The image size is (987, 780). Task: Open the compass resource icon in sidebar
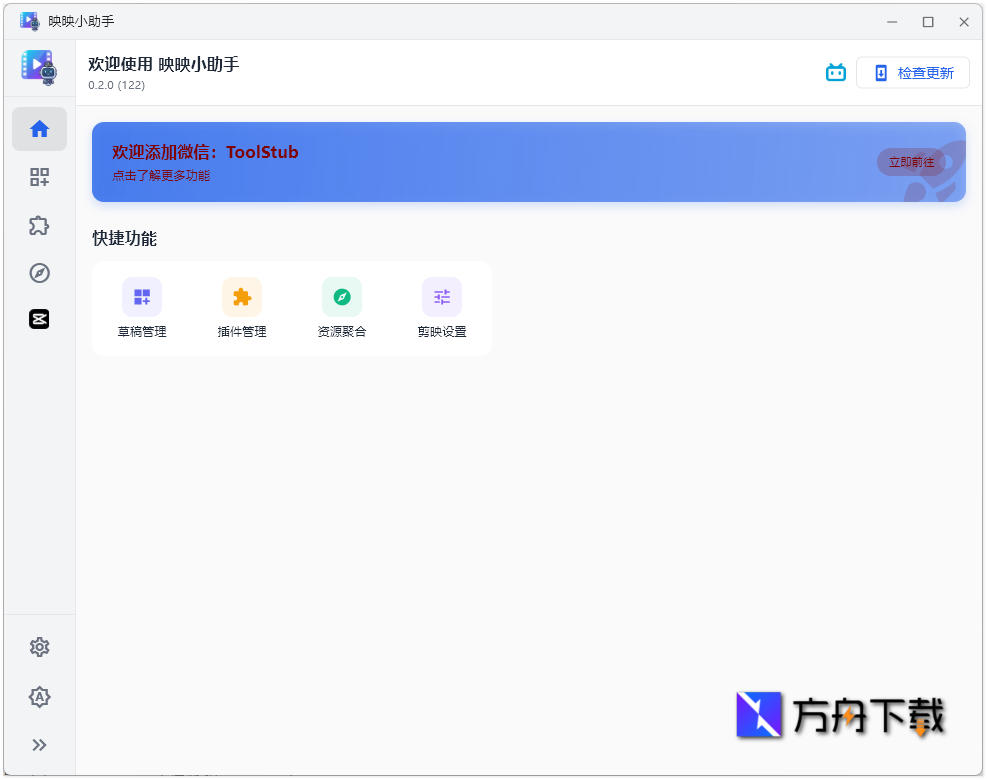coord(39,273)
